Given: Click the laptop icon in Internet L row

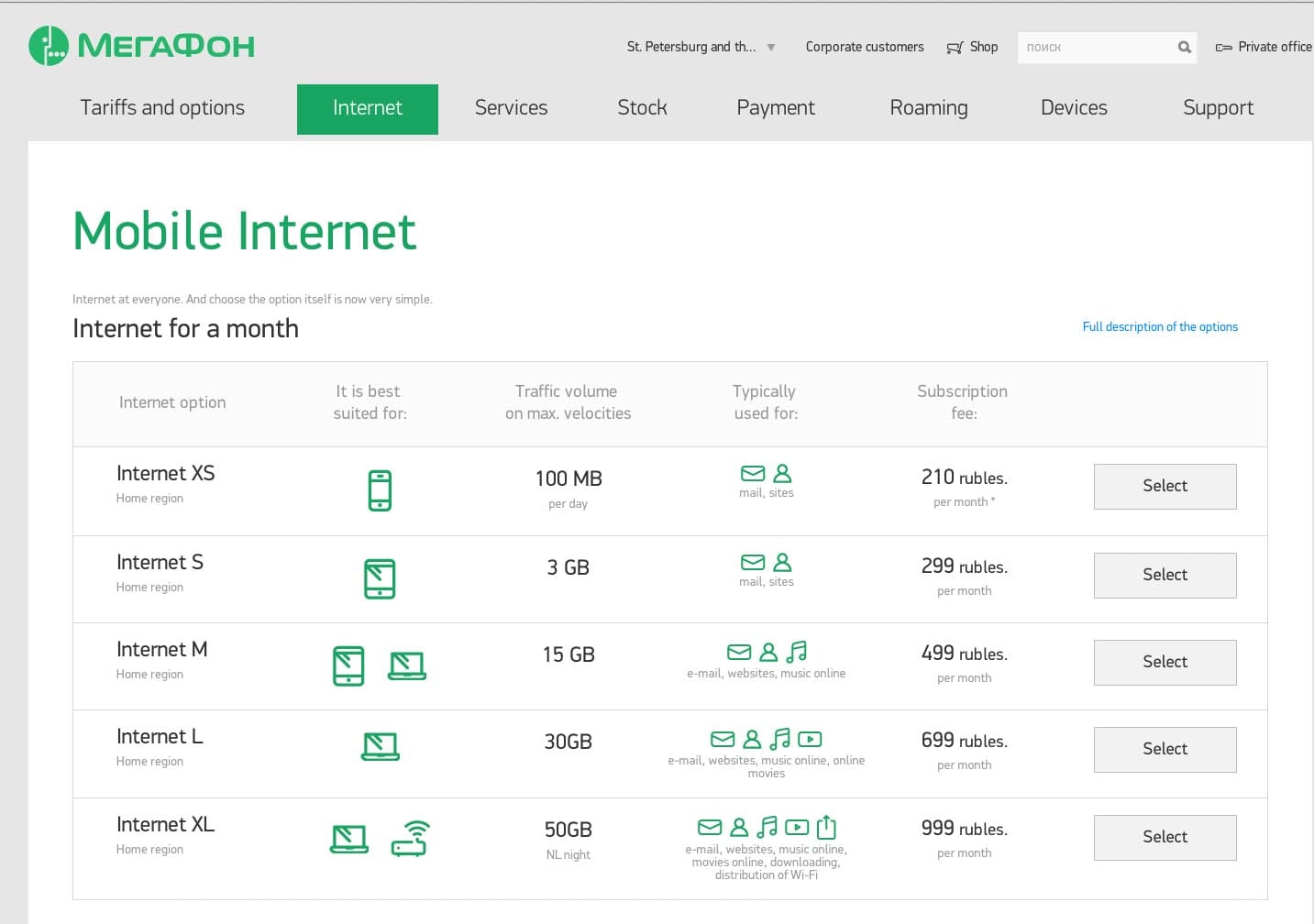Looking at the screenshot, I should [x=381, y=746].
